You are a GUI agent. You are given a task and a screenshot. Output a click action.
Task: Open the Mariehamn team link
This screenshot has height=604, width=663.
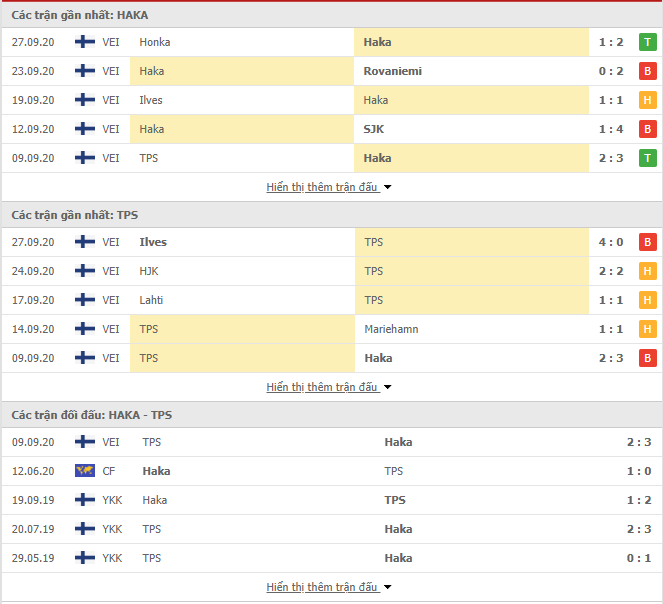(392, 329)
